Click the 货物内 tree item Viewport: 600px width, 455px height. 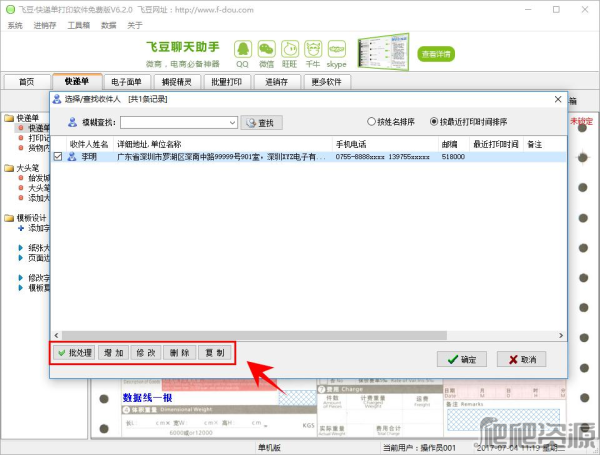(34, 148)
